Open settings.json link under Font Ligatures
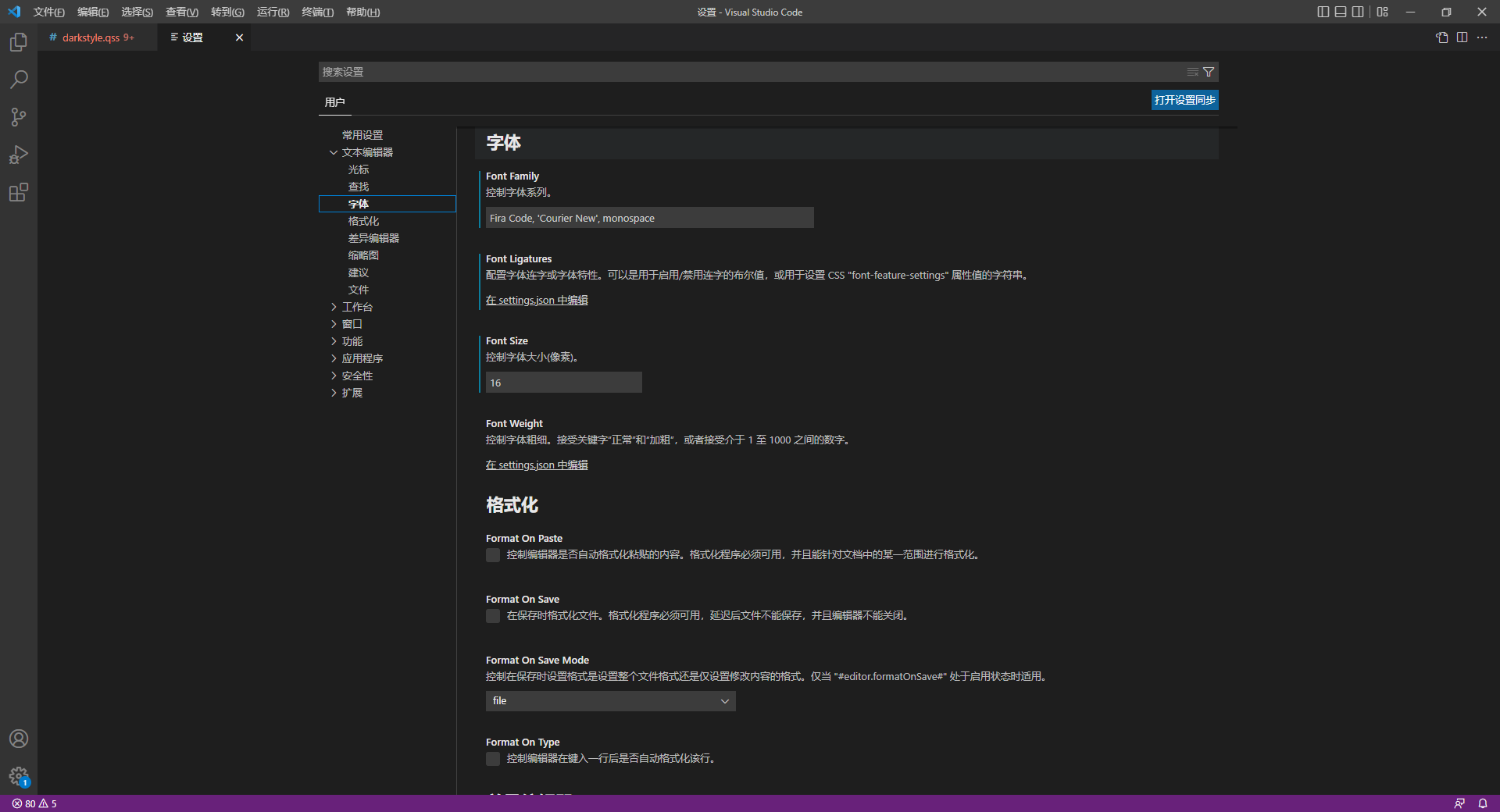1500x812 pixels. click(x=537, y=301)
